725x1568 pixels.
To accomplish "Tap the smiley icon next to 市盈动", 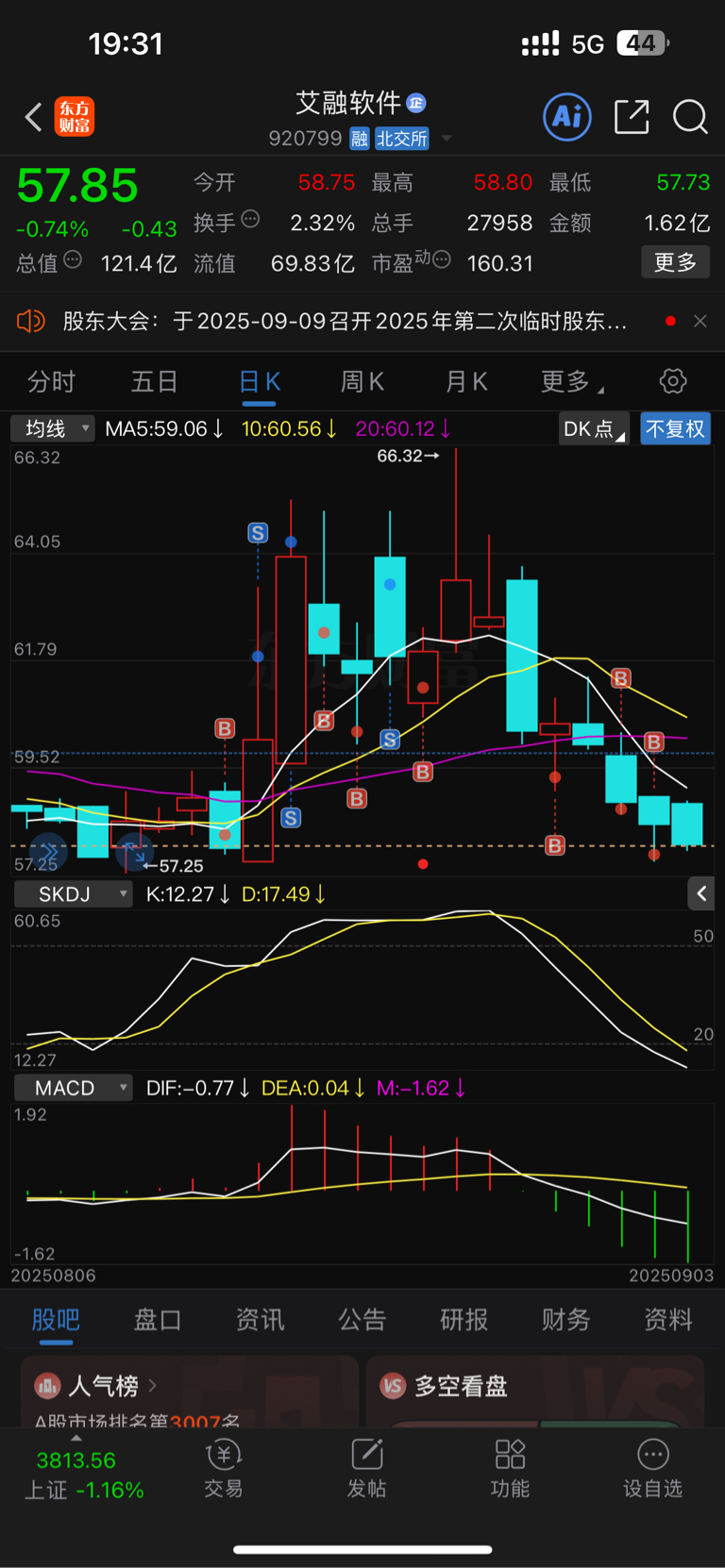I will pyautogui.click(x=441, y=259).
